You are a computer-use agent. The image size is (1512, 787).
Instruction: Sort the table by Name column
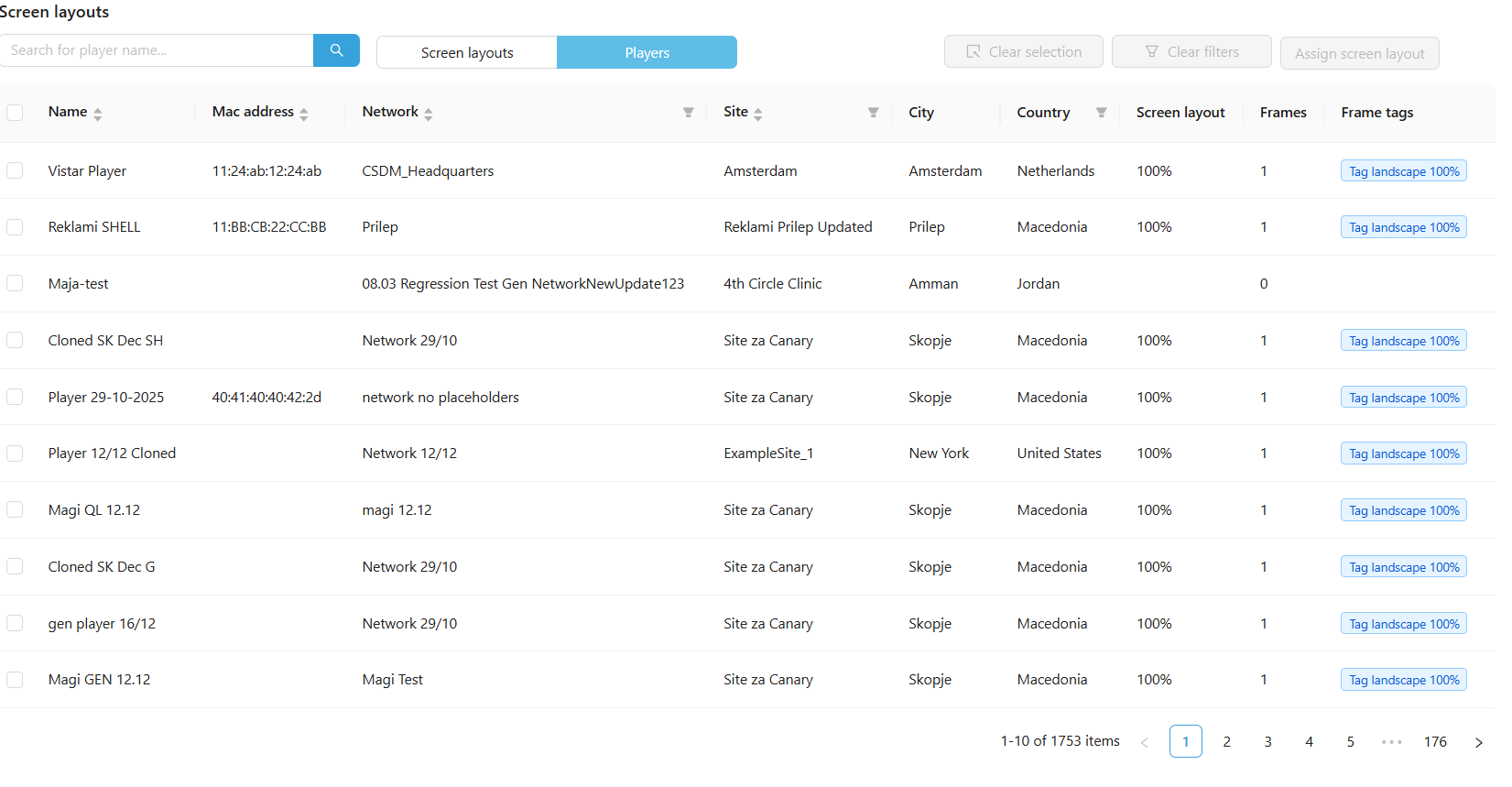point(97,114)
